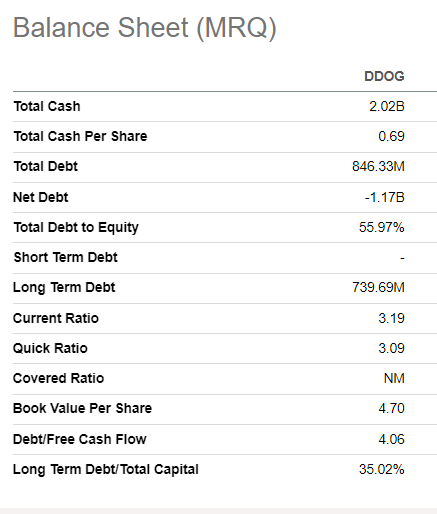
Task: Click the Covered Ratio label
Action: tap(59, 378)
